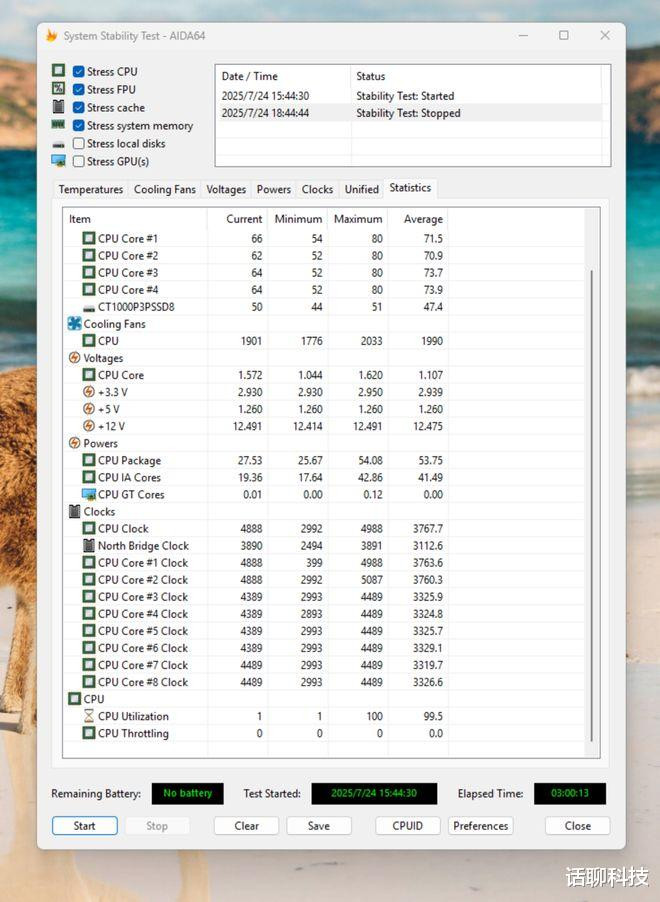This screenshot has height=902, width=660.
Task: Click the FPU percent icon beside Stress FPU
Action: click(58, 88)
